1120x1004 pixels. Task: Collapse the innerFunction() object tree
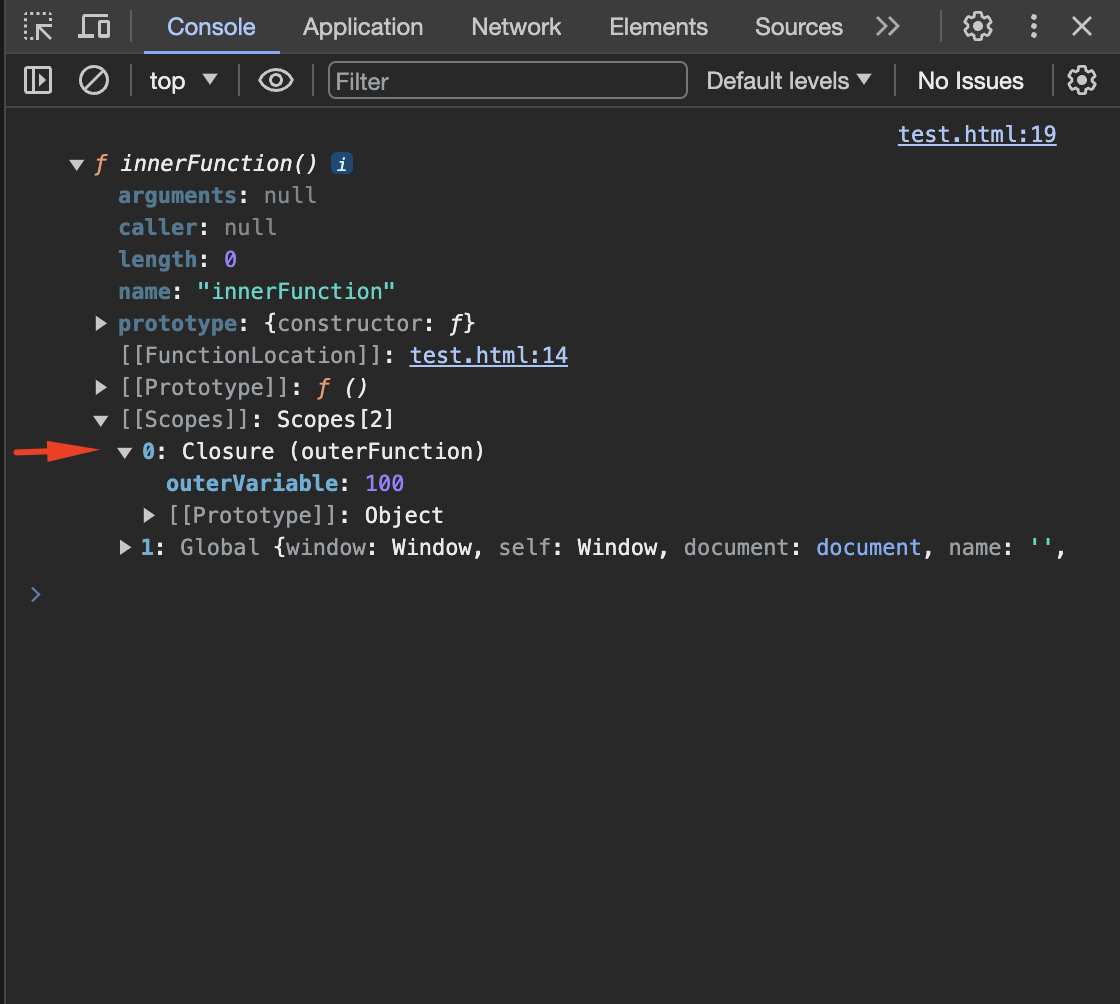[77, 165]
